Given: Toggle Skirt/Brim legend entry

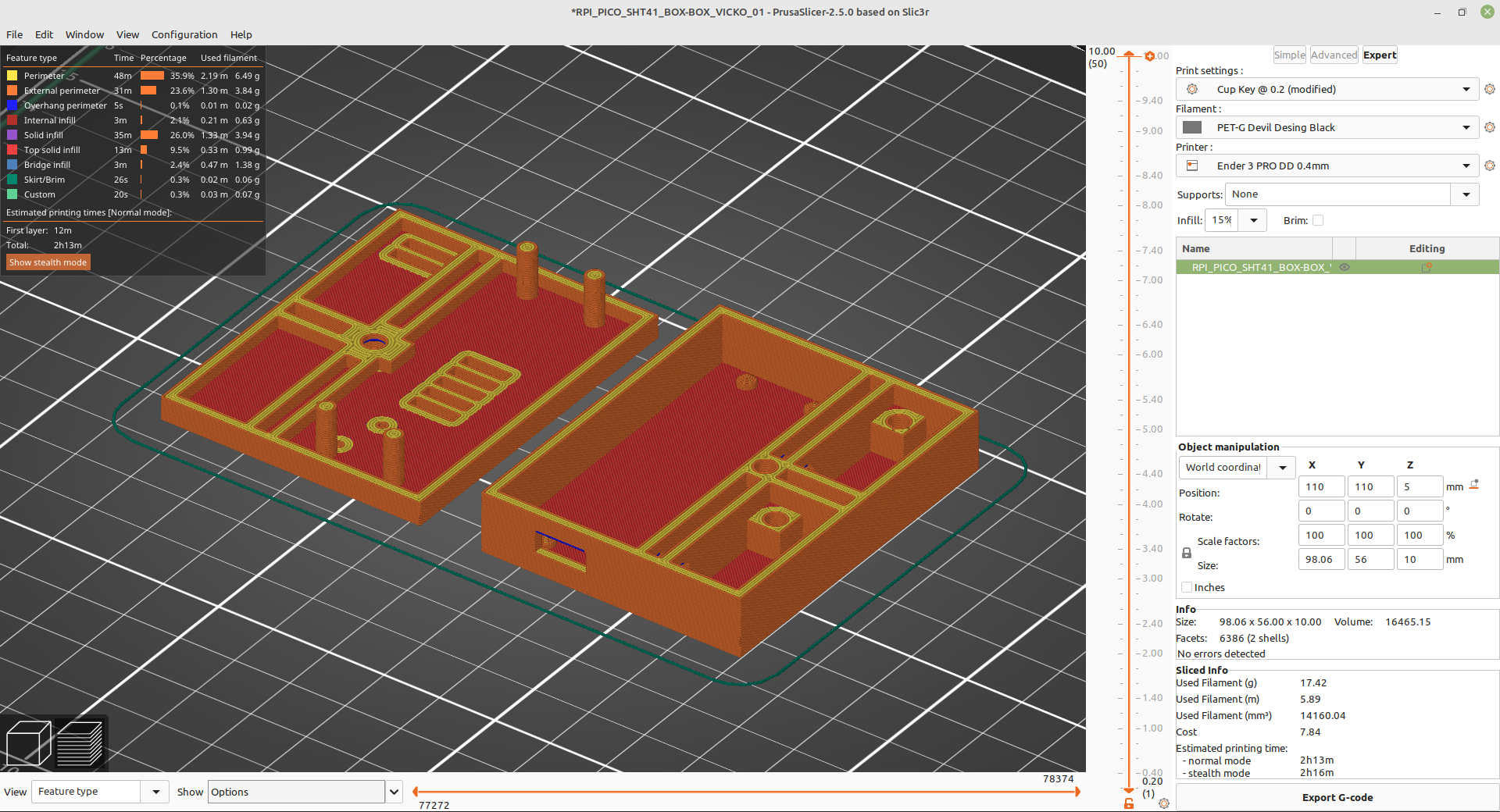Looking at the screenshot, I should click(133, 180).
